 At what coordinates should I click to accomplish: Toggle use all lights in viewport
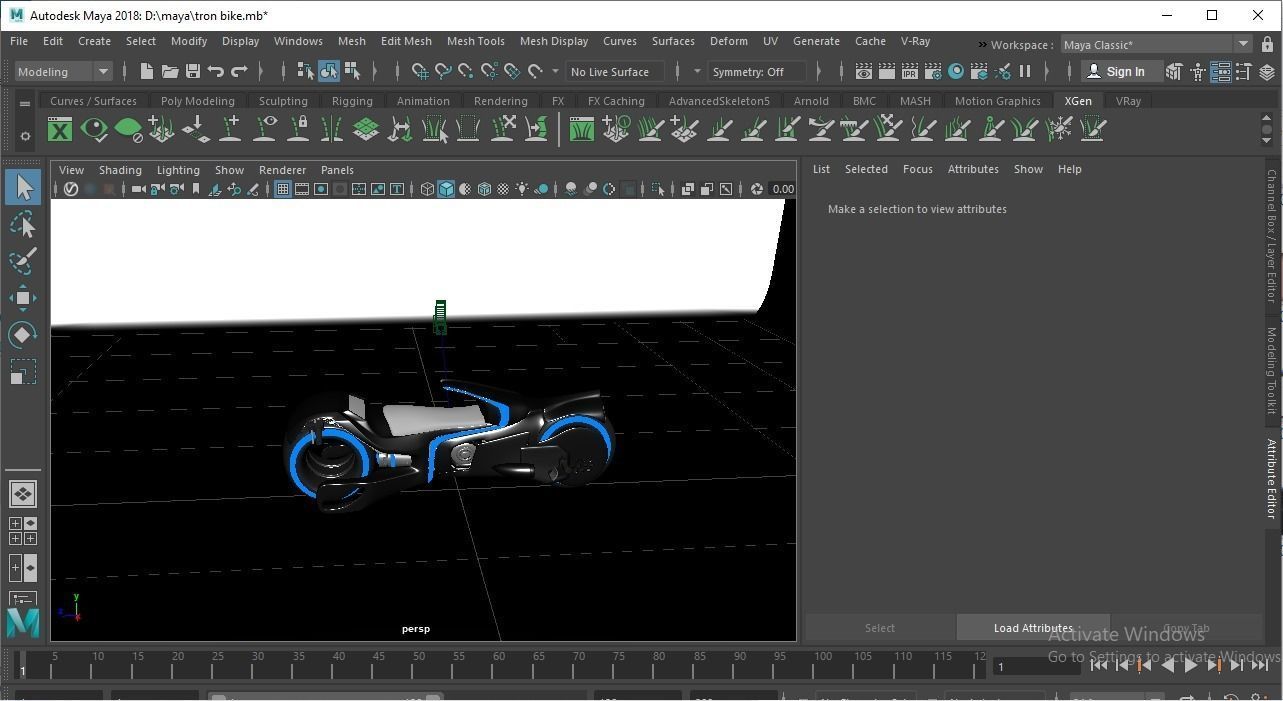(522, 189)
